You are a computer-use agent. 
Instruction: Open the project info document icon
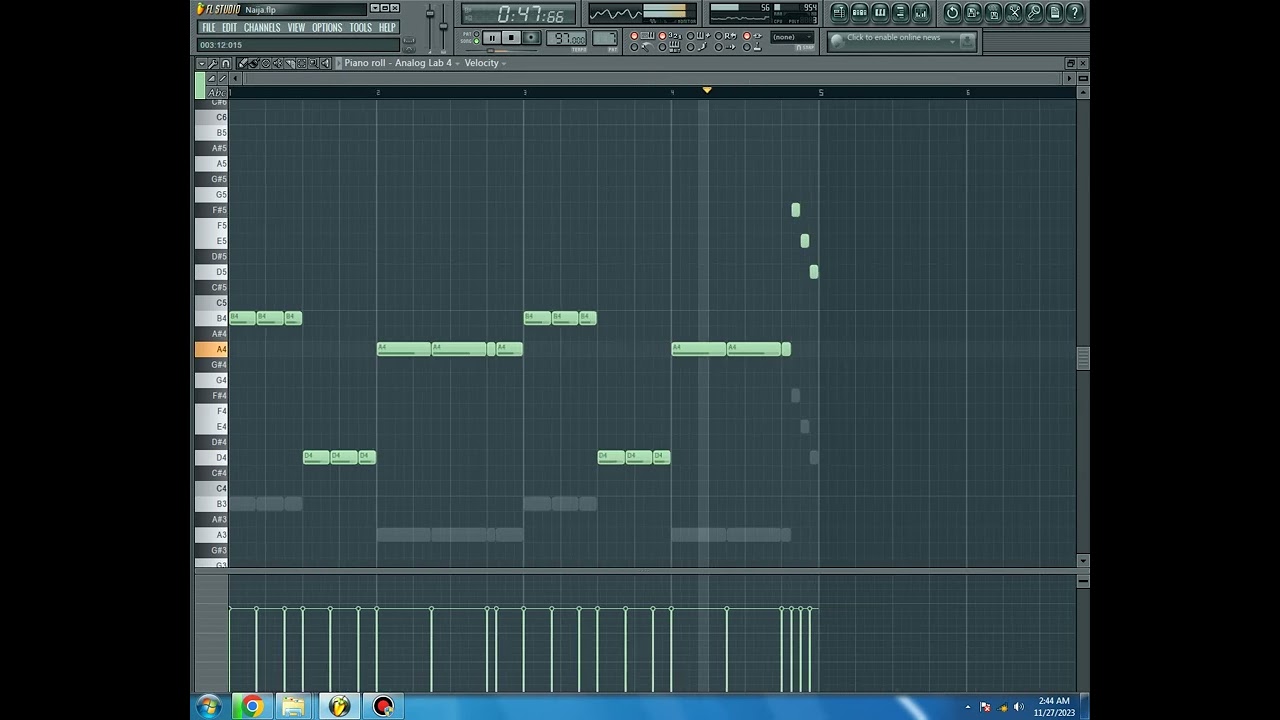point(1054,13)
